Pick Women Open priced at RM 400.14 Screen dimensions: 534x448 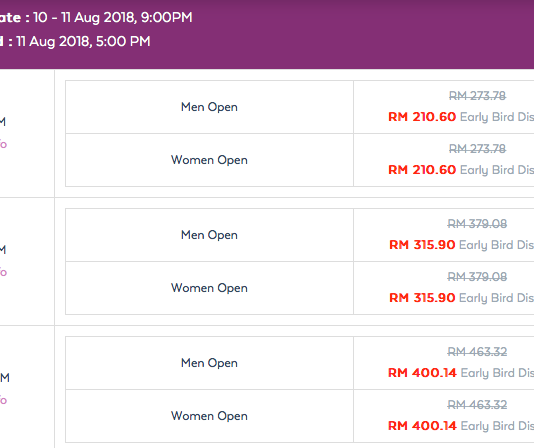(209, 416)
